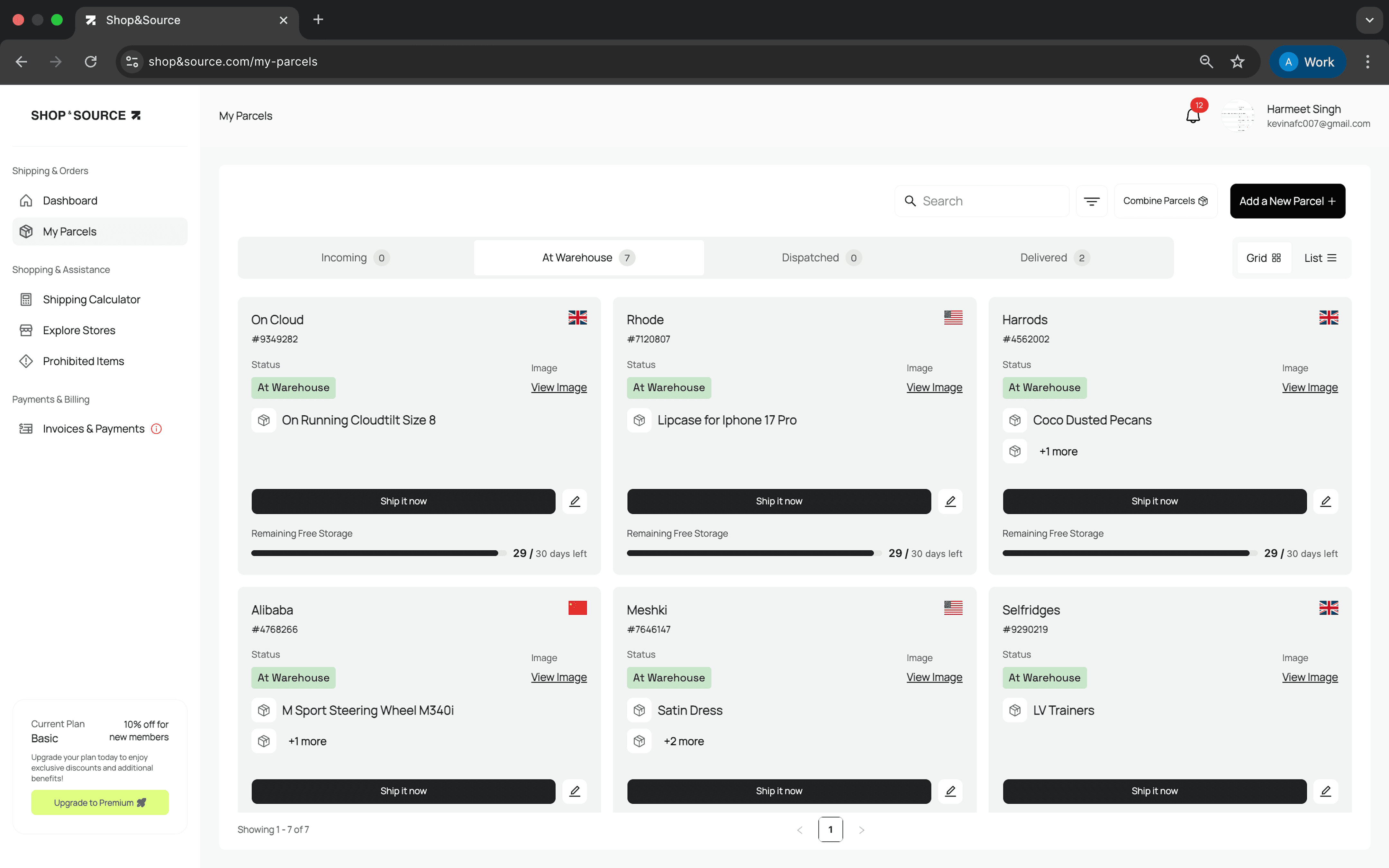Open View Image link for Alibaba parcel
1389x868 pixels.
tap(558, 677)
